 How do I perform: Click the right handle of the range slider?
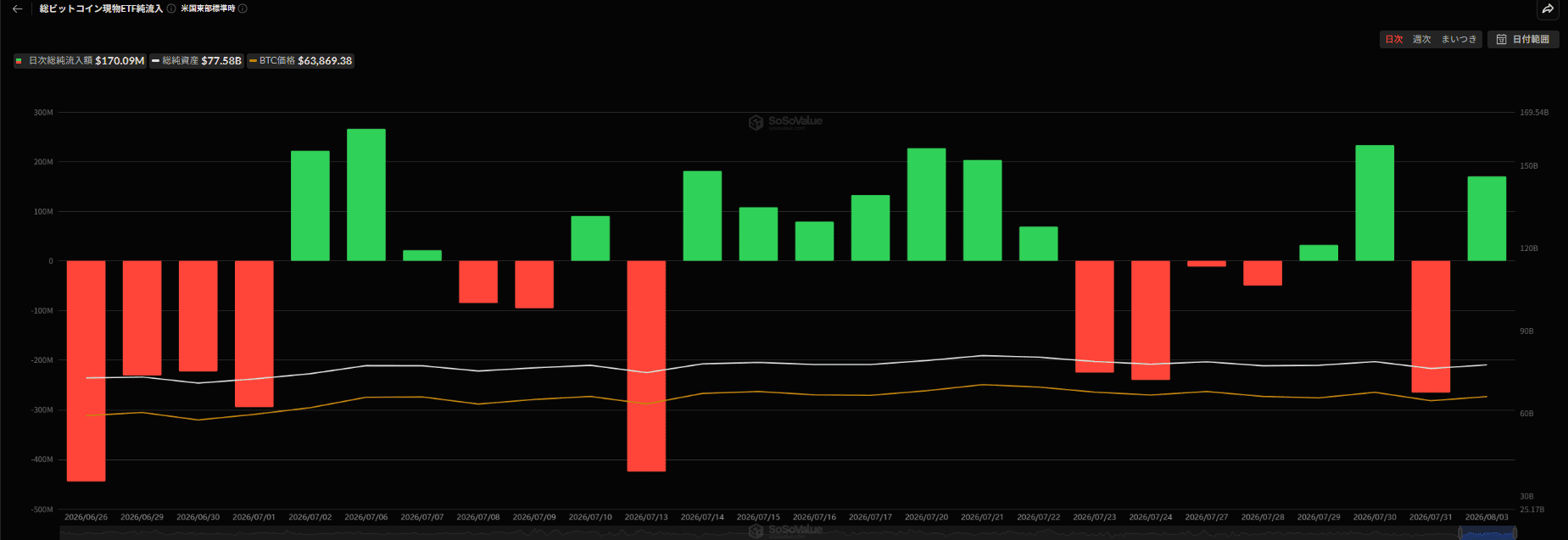point(1515,532)
